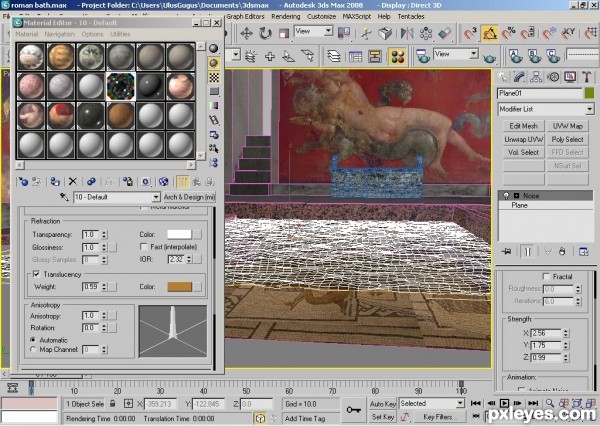Image resolution: width=600 pixels, height=427 pixels.
Task: Select the Scale tool icon
Action: tap(284, 34)
